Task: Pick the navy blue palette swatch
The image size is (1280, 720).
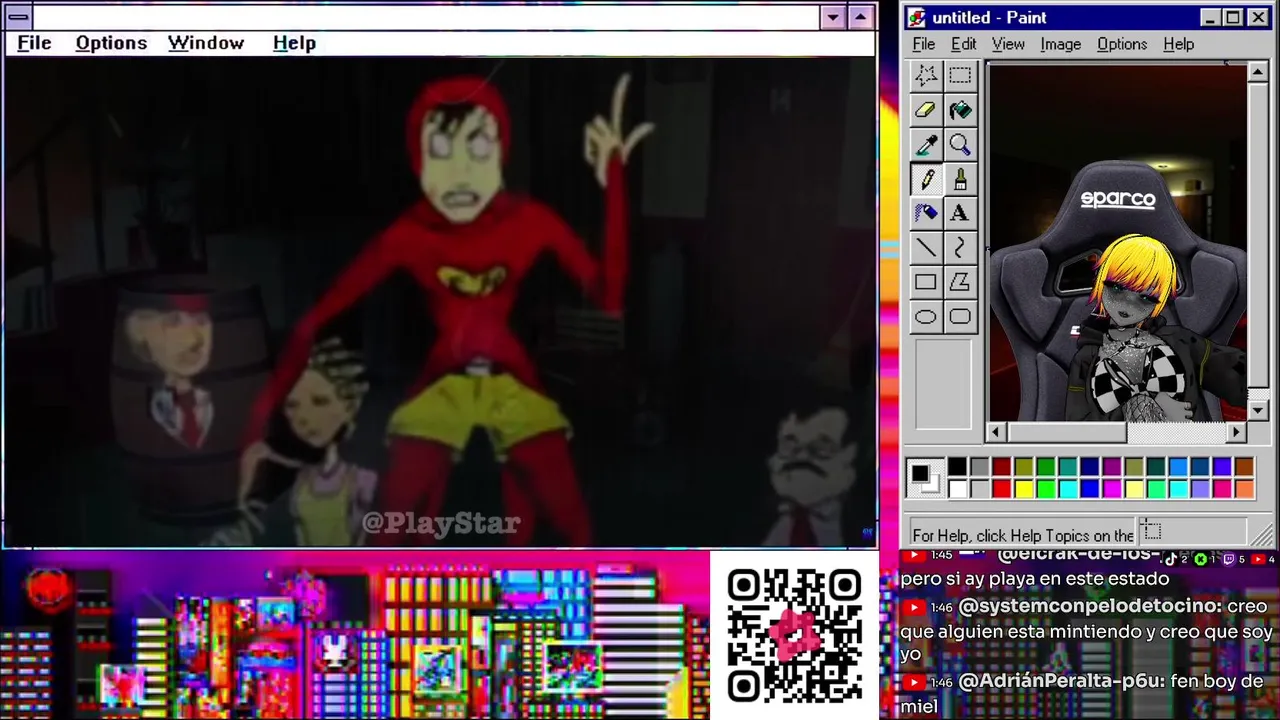Action: (1089, 467)
